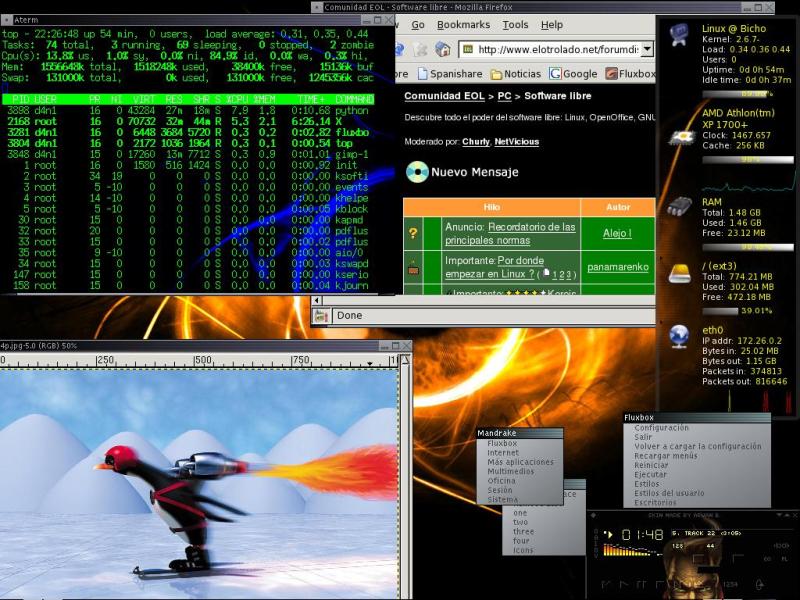800x600 pixels.
Task: Open author Alejo! profile link
Action: coord(617,233)
